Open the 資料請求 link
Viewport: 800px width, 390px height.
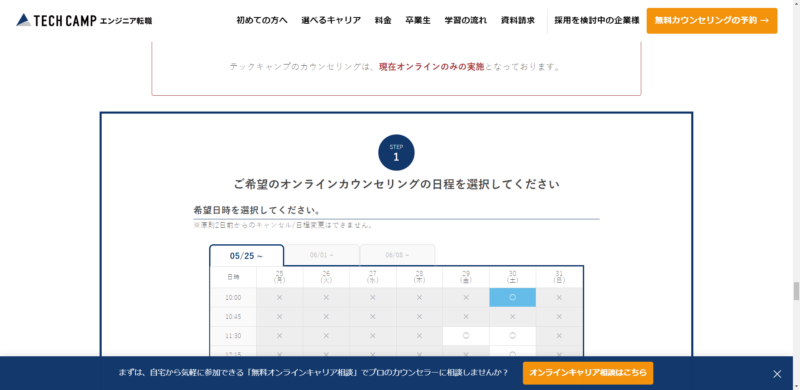pyautogui.click(x=518, y=20)
